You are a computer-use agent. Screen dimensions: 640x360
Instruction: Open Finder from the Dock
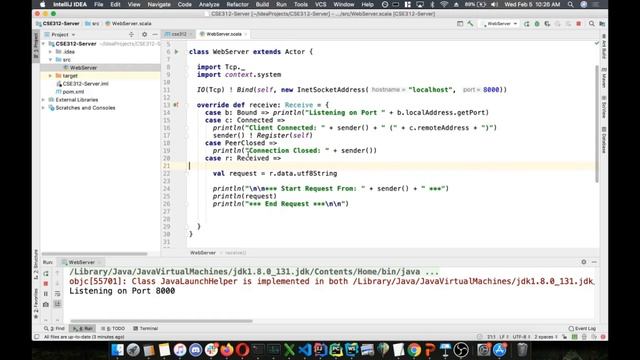tap(118, 350)
